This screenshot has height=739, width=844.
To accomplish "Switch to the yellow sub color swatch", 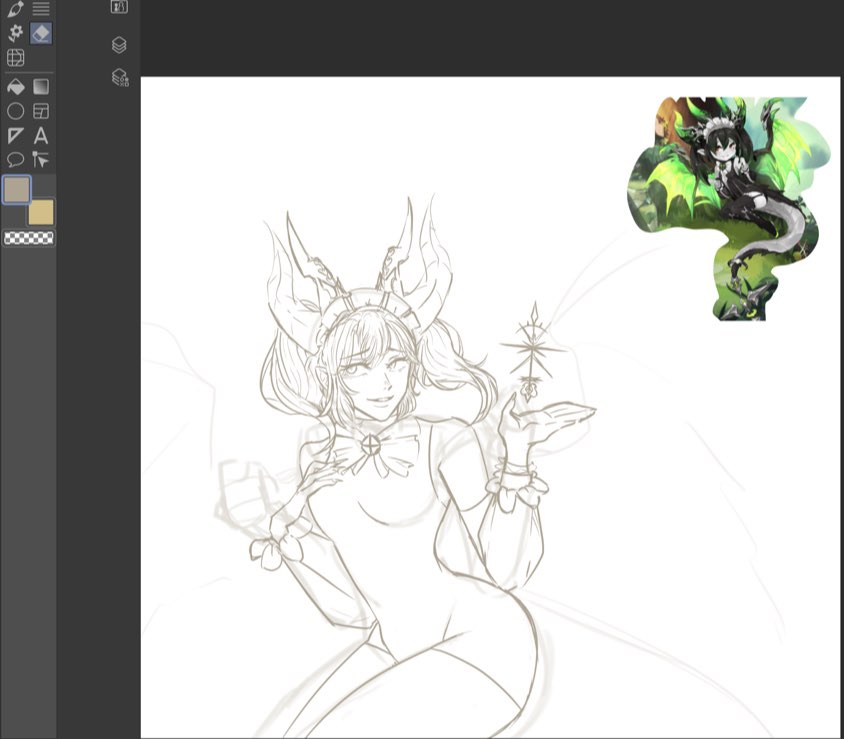I will pyautogui.click(x=41, y=212).
